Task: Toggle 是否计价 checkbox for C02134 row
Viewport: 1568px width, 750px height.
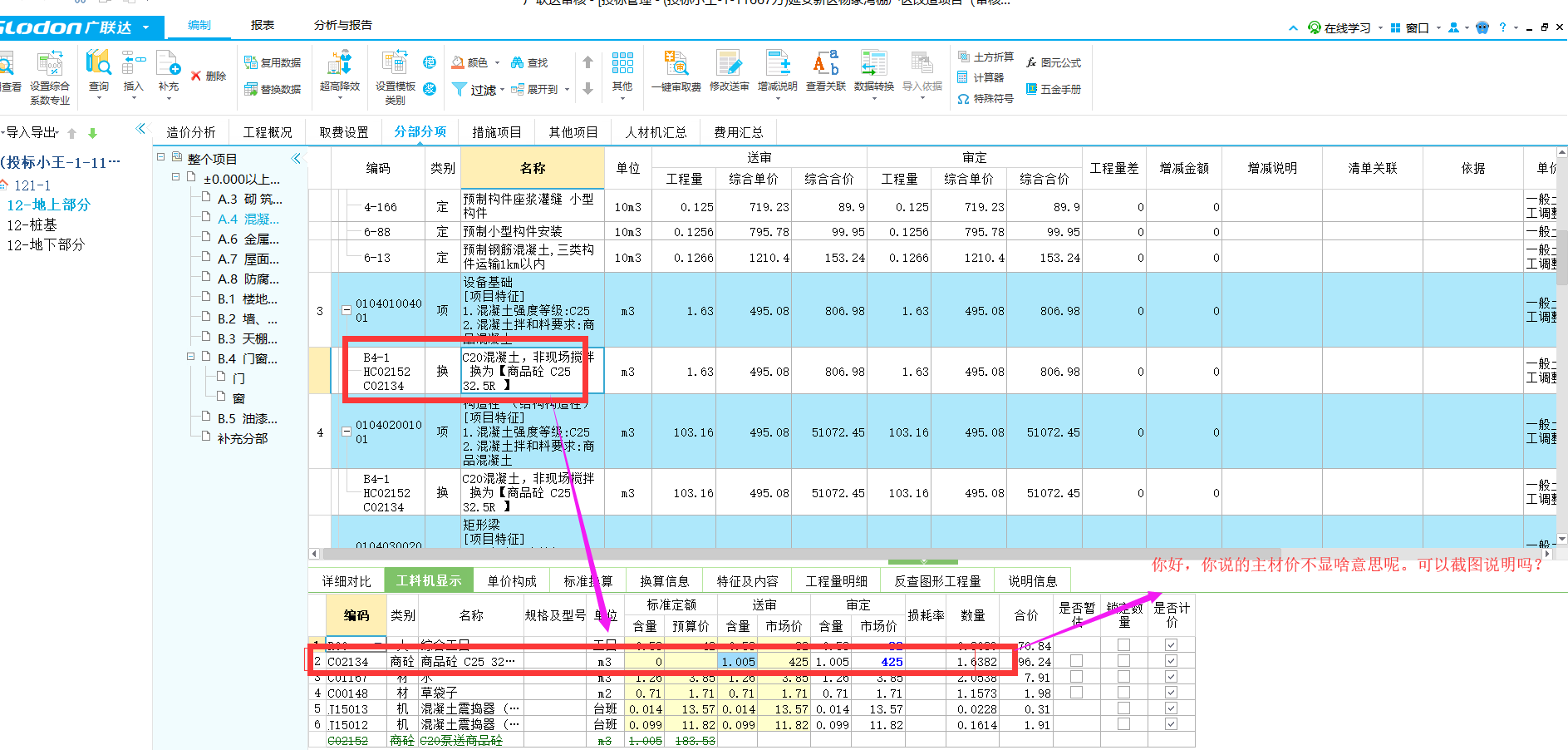Action: 1171,660
